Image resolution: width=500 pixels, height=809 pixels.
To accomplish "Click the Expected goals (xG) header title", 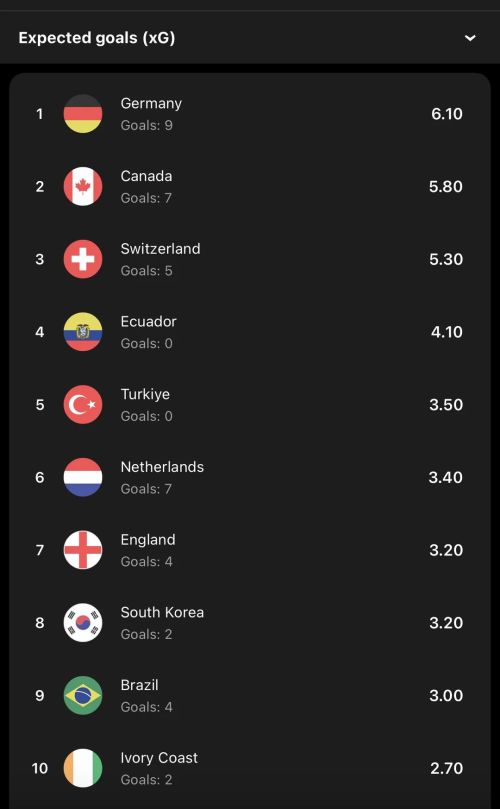I will coord(96,38).
